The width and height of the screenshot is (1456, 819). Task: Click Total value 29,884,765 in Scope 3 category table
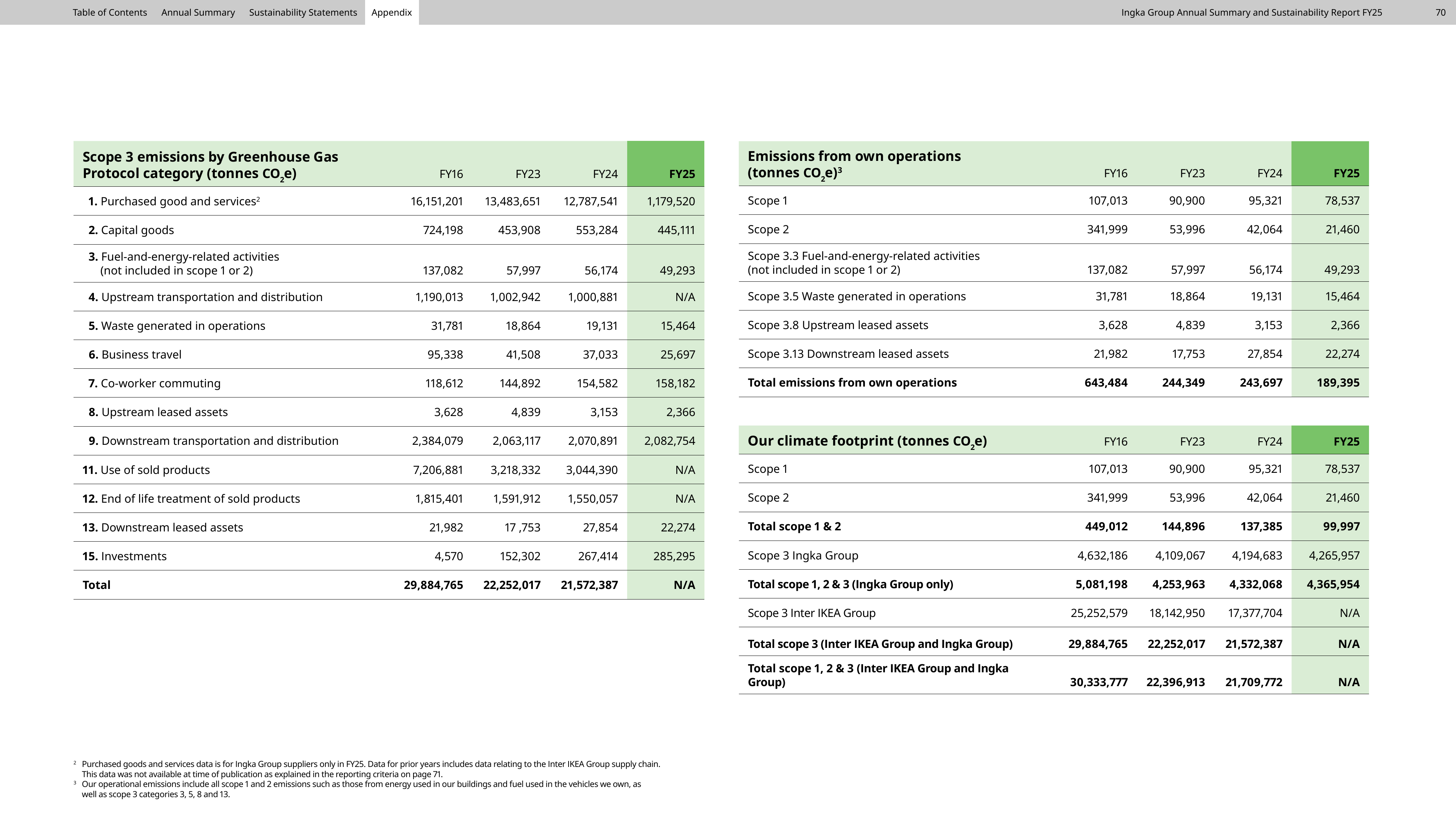434,585
